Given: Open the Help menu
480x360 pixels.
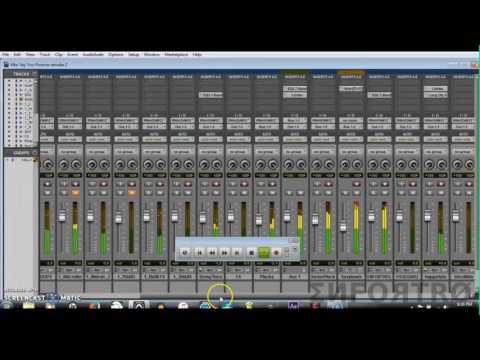Looking at the screenshot, I should 197,54.
